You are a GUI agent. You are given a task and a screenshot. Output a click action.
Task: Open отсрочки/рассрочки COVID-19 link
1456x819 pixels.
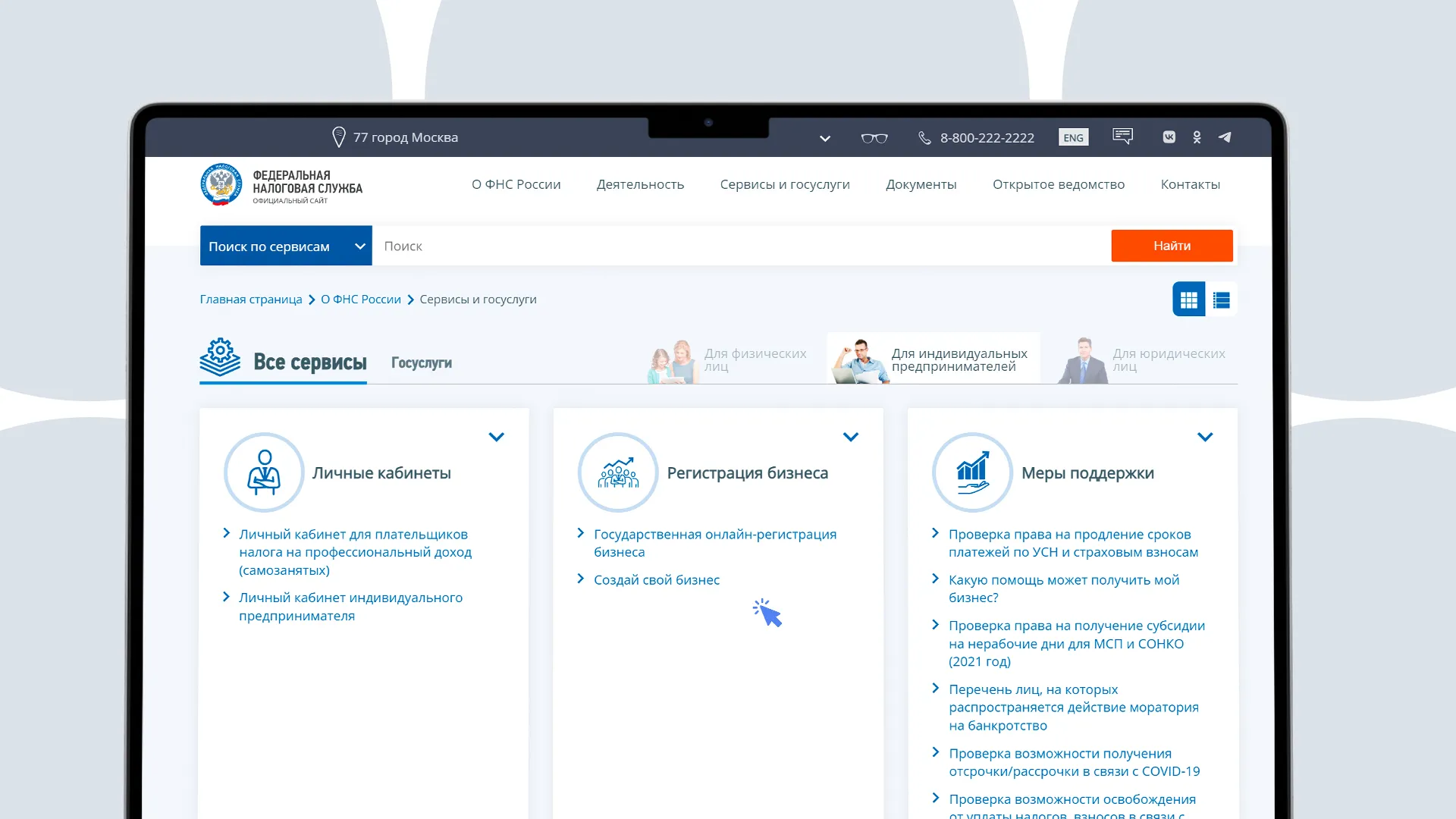(1075, 762)
